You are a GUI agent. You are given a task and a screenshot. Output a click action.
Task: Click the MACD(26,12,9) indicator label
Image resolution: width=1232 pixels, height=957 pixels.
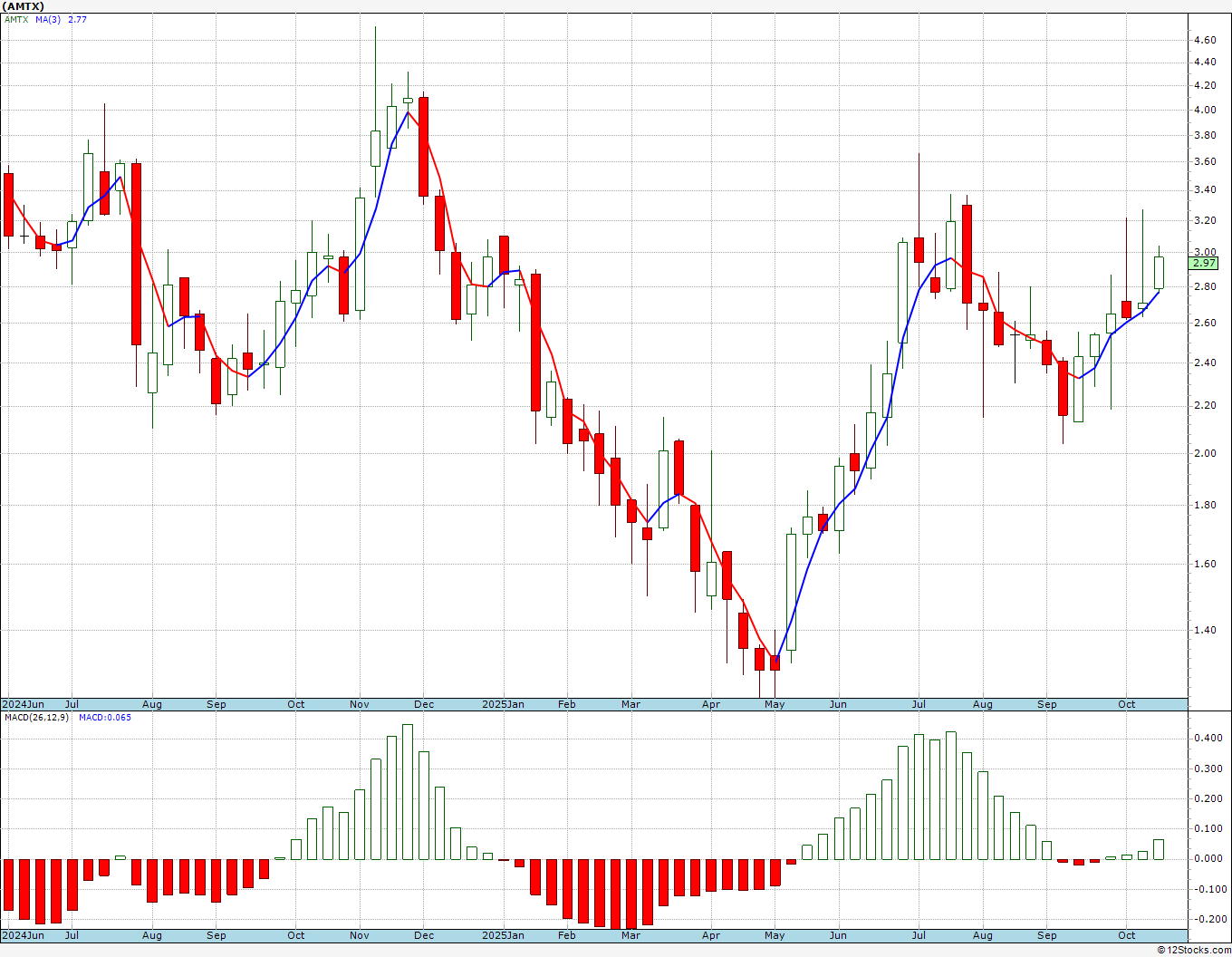pos(36,718)
